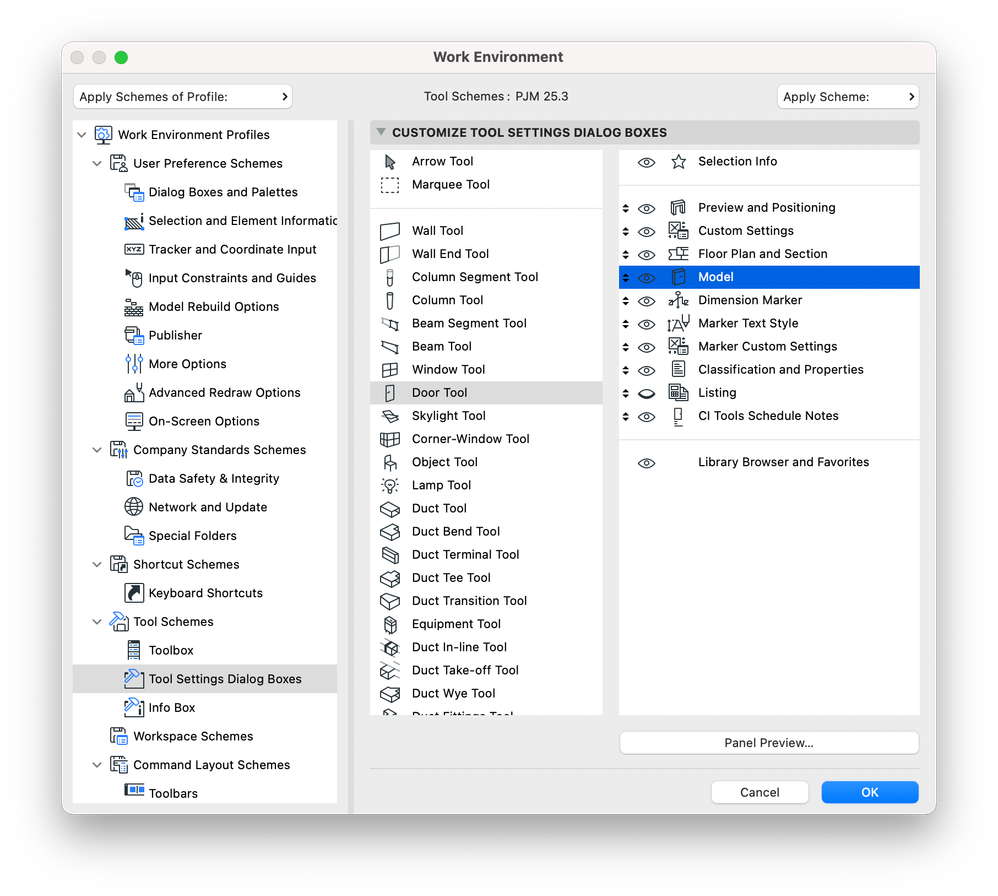Toggle eye for Marker Text Style
This screenshot has width=998, height=896.
point(646,324)
